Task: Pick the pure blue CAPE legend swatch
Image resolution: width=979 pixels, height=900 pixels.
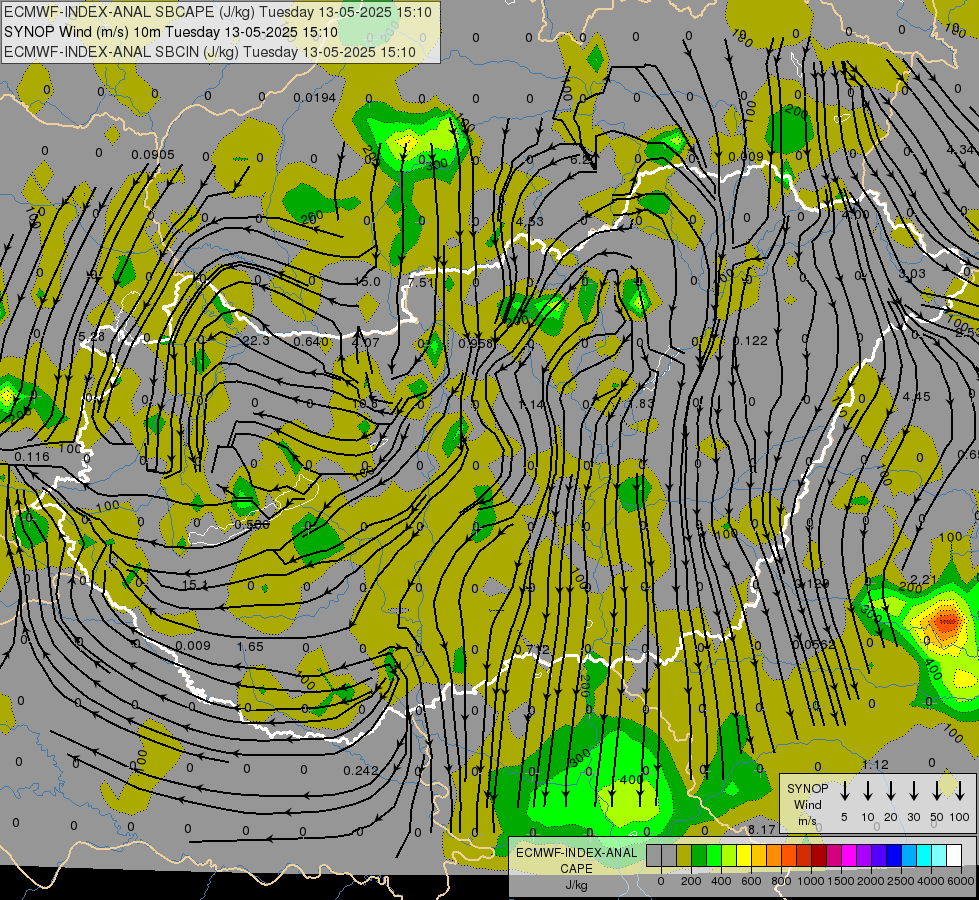Action: pos(893,855)
